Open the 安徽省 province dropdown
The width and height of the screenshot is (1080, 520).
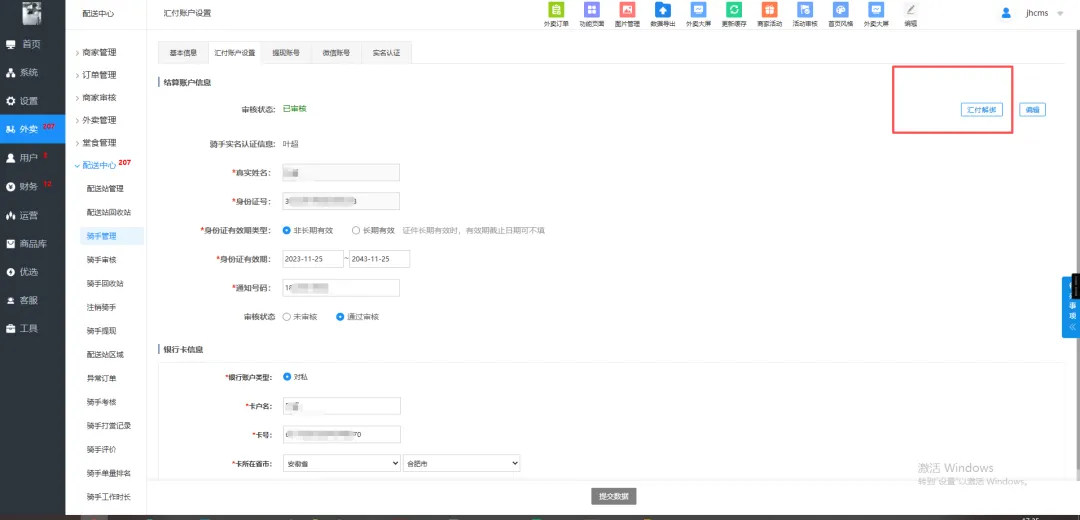pyautogui.click(x=341, y=464)
